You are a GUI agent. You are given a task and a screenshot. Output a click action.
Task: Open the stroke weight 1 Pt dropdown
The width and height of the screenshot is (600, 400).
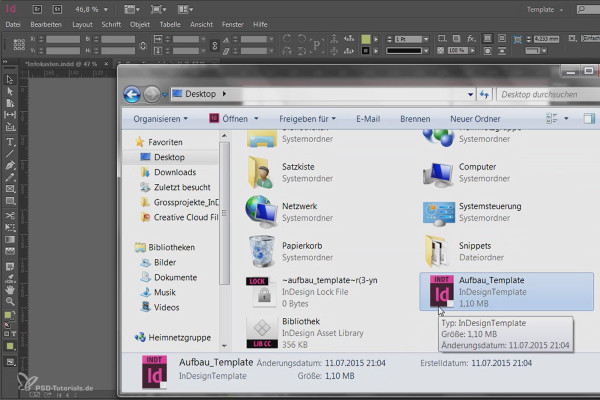coord(426,39)
